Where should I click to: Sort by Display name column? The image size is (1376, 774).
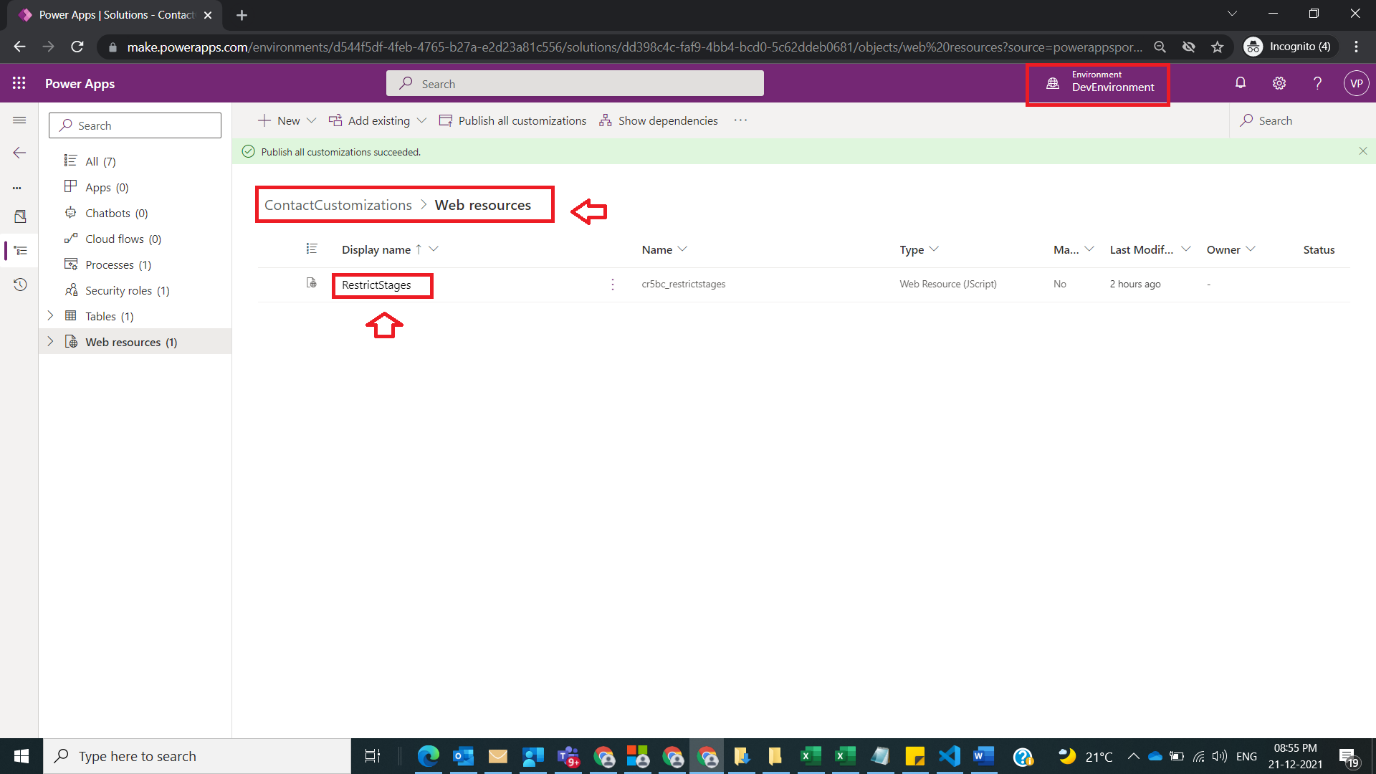pos(376,250)
